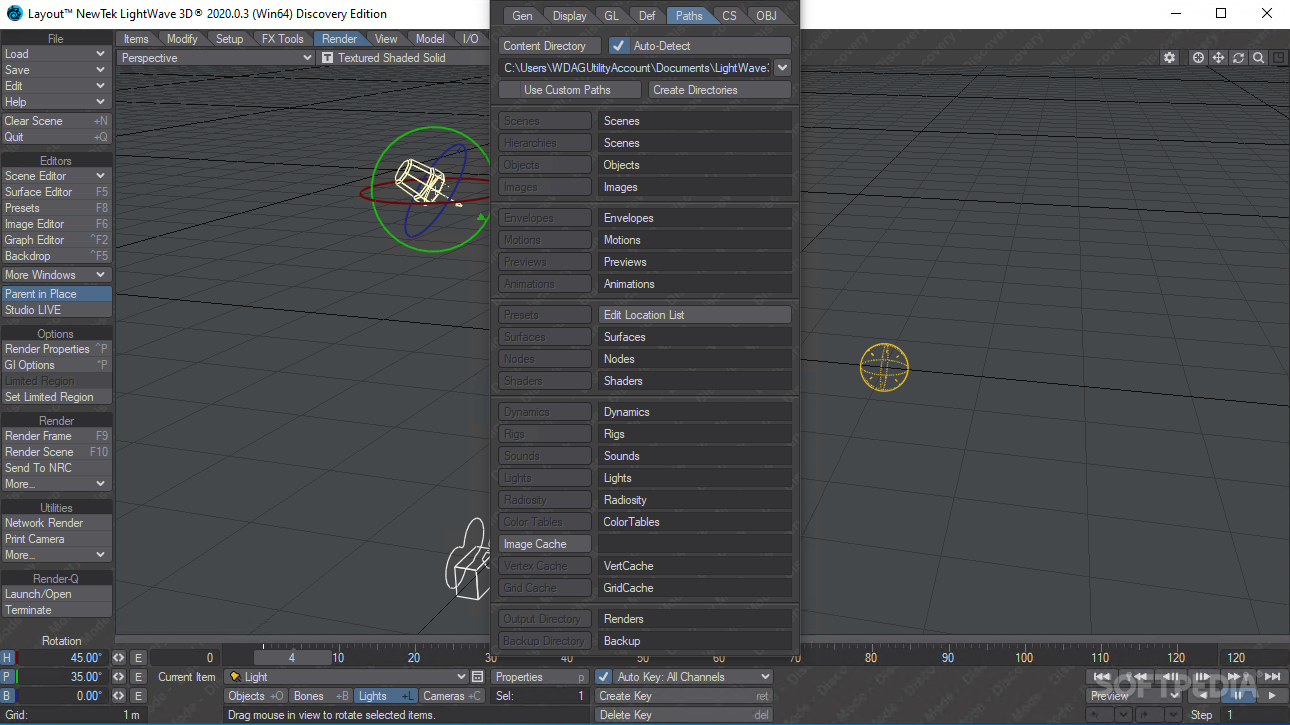Screen dimensions: 1290x725
Task: Jump to first frame in transport controls
Action: [1102, 677]
